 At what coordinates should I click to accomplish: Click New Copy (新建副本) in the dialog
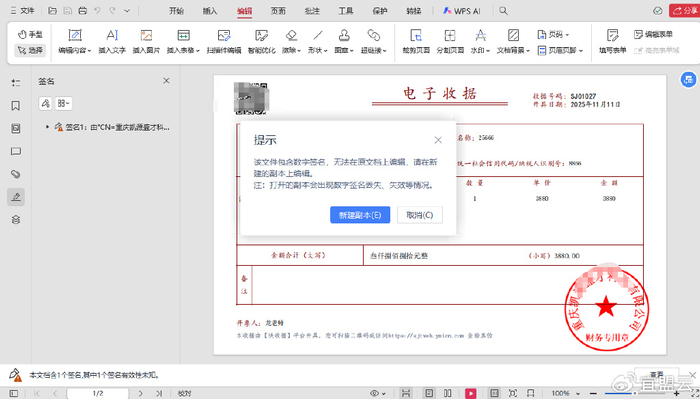[360, 215]
